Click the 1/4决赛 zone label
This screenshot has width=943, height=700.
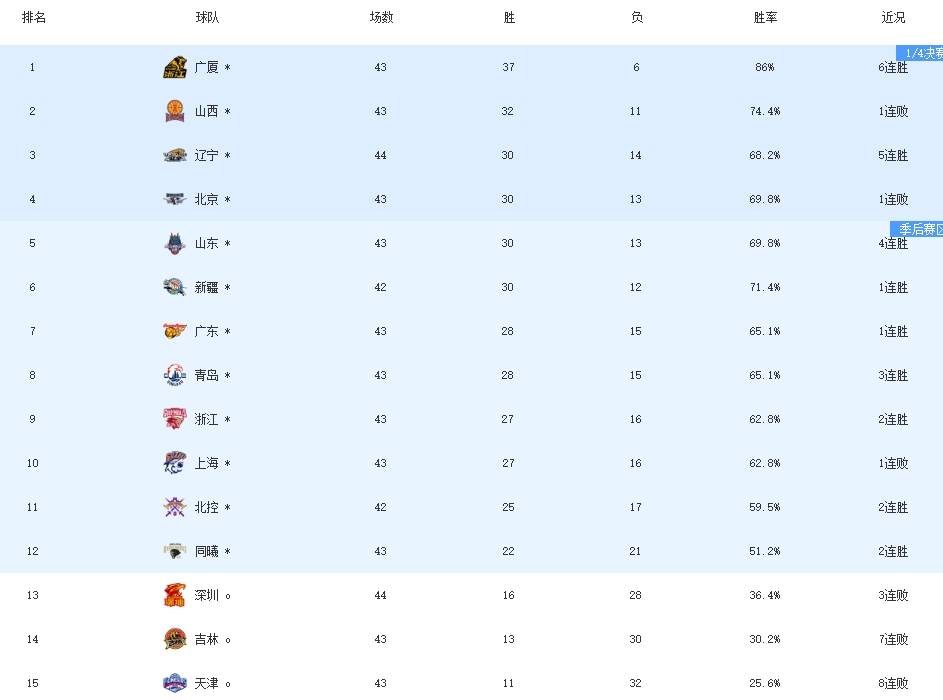click(x=921, y=53)
